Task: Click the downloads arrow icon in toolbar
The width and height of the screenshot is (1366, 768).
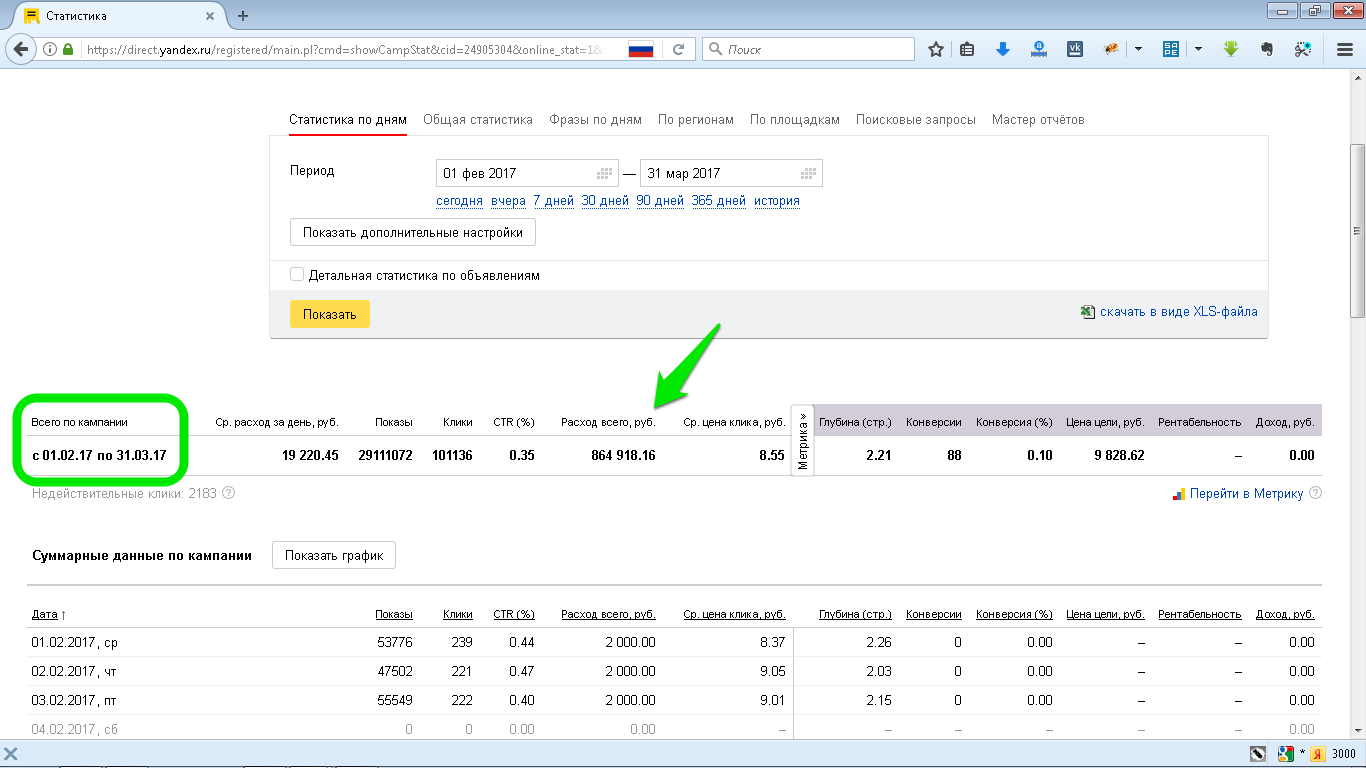Action: point(1003,49)
